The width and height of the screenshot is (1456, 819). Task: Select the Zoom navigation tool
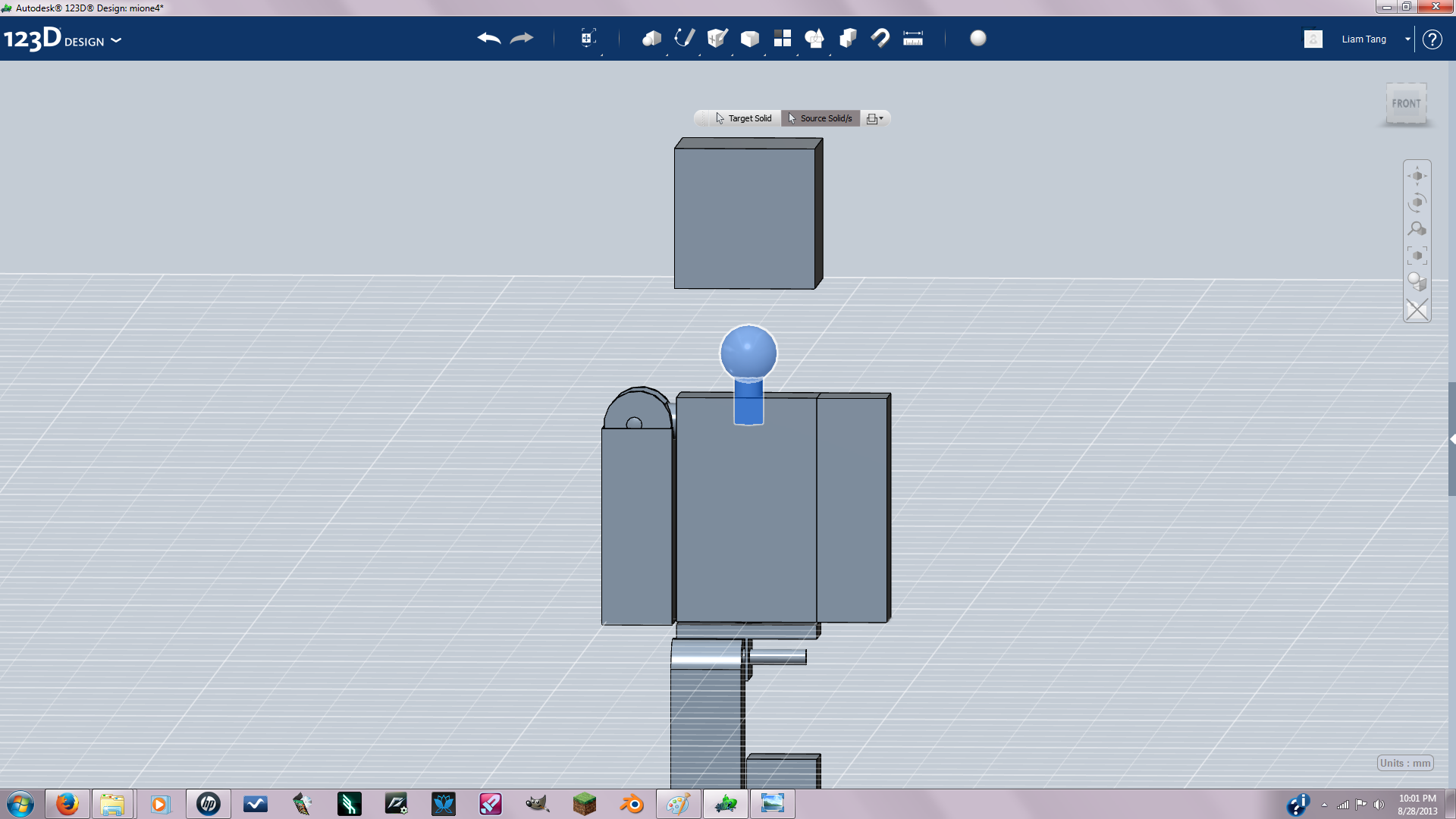coord(1417,229)
